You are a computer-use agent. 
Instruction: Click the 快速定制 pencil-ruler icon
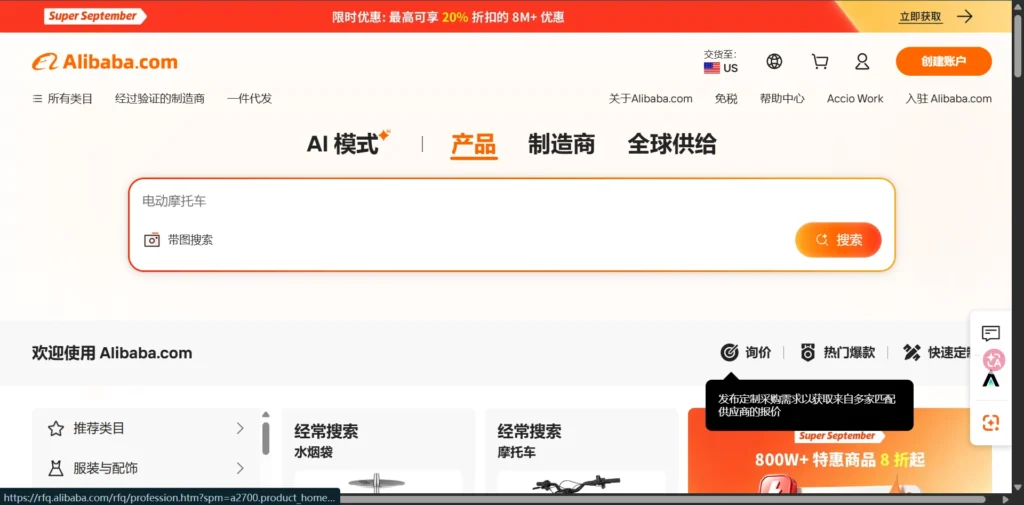912,353
